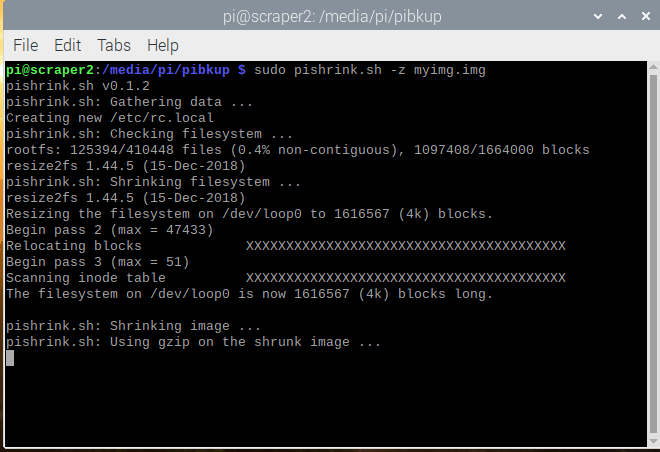Minimize the terminal window with down chevron
The image size is (660, 452).
pos(598,16)
